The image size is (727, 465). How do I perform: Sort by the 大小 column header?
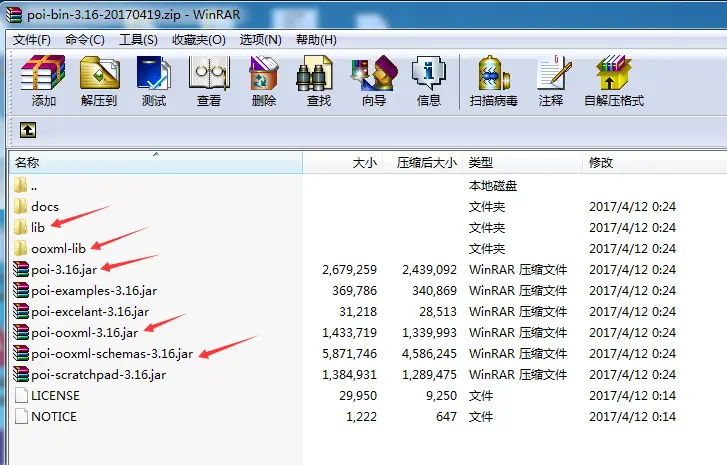343,163
